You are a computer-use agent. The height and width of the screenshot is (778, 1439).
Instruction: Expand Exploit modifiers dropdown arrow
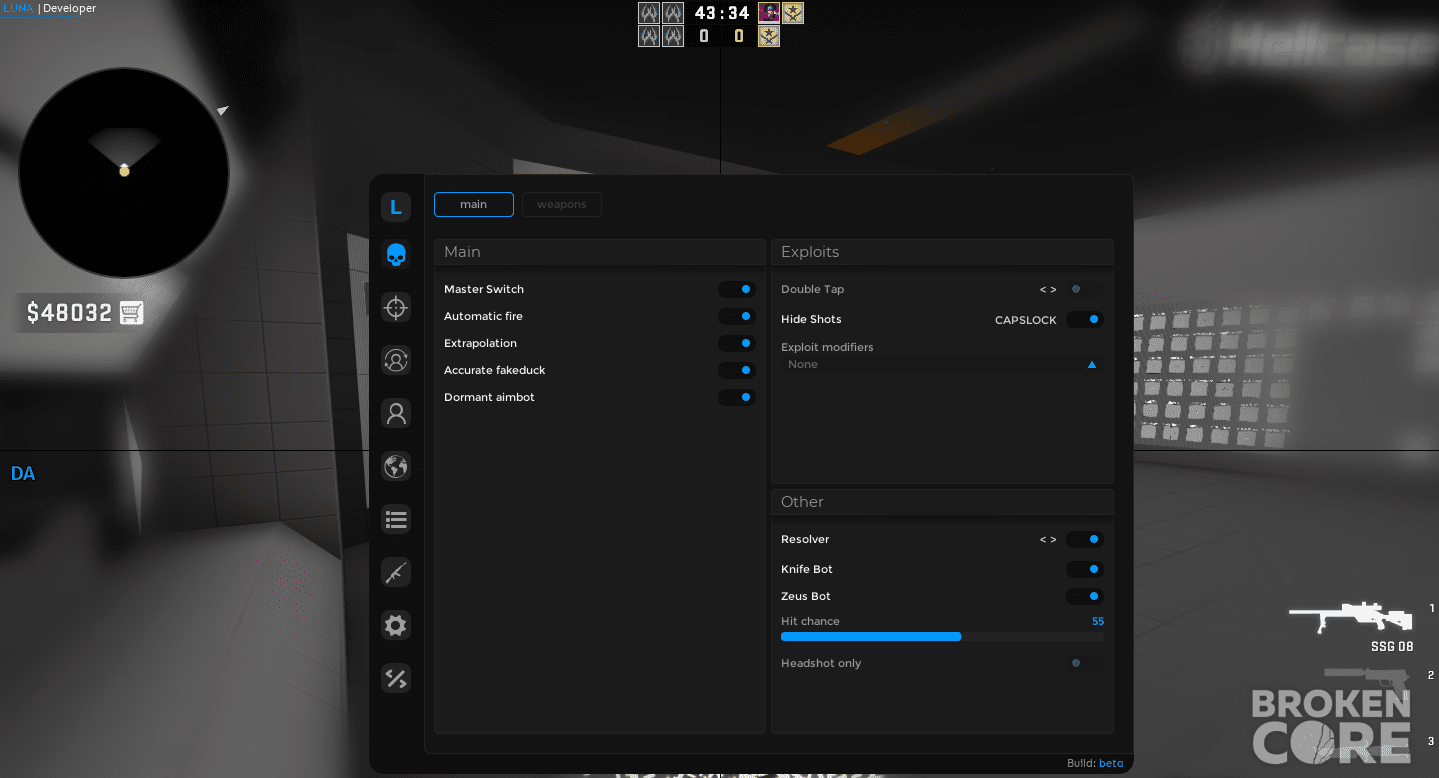point(1092,365)
